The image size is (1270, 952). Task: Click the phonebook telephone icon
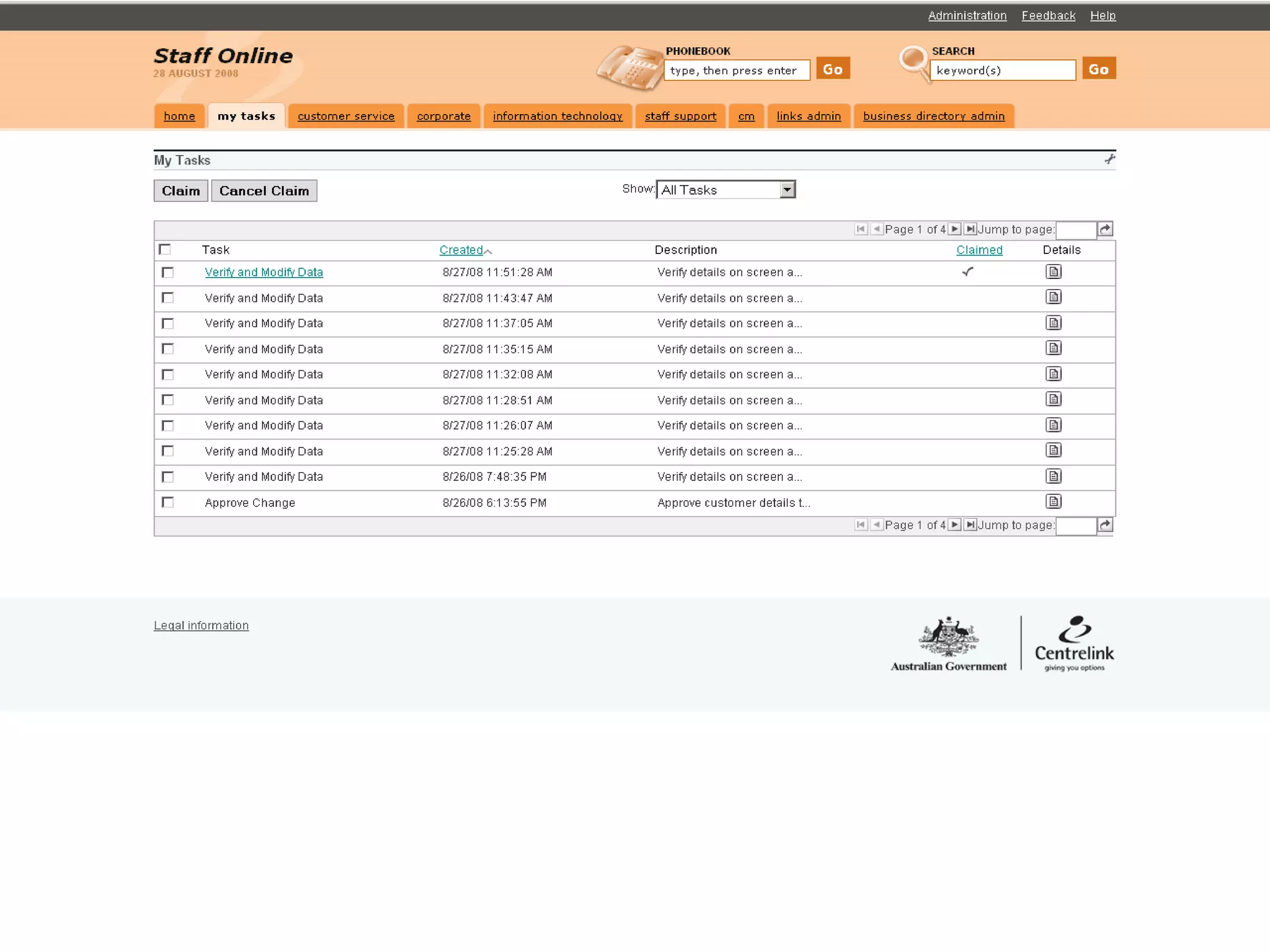coord(629,68)
